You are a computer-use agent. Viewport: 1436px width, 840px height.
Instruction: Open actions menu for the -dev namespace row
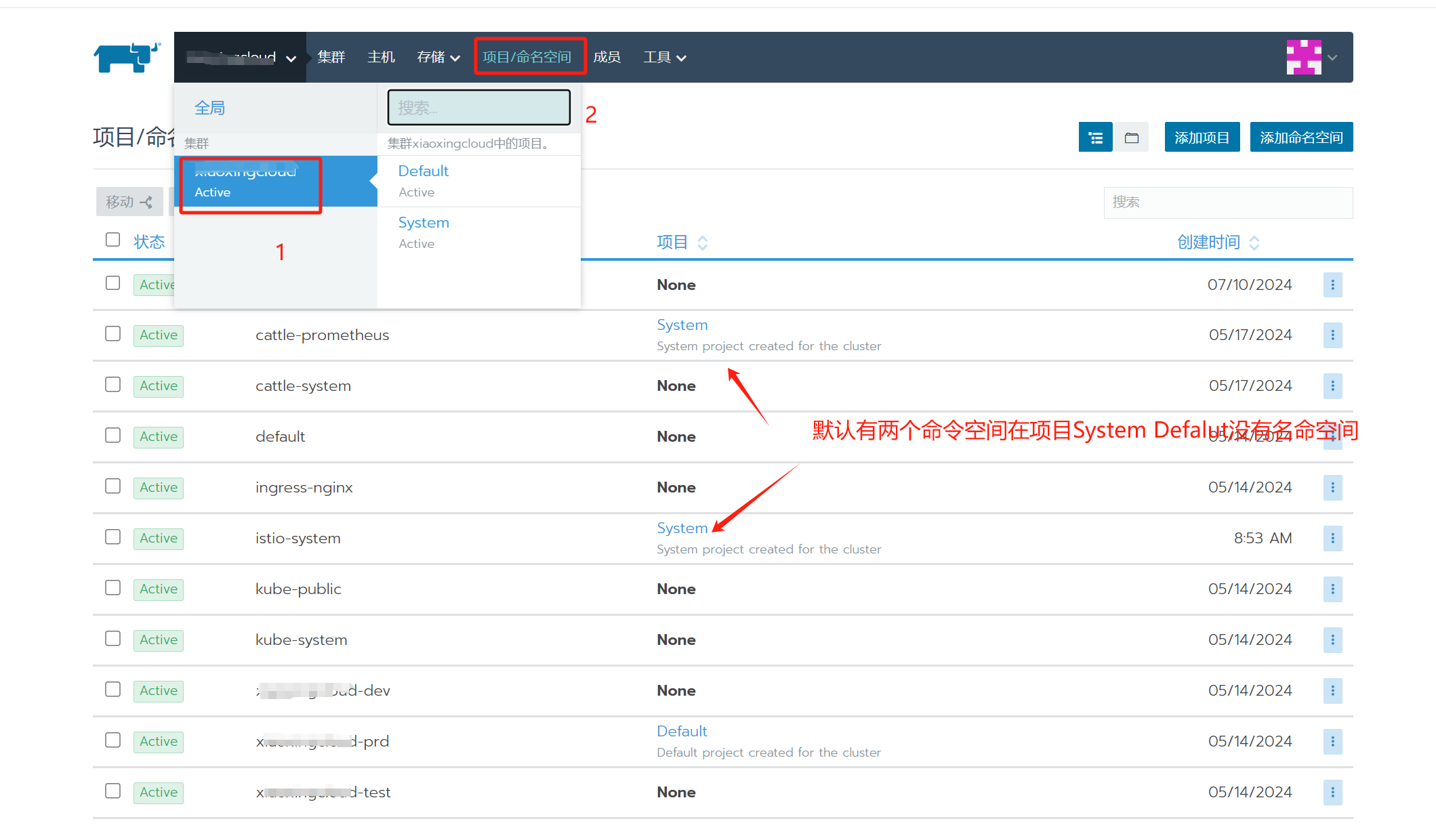pyautogui.click(x=1332, y=691)
